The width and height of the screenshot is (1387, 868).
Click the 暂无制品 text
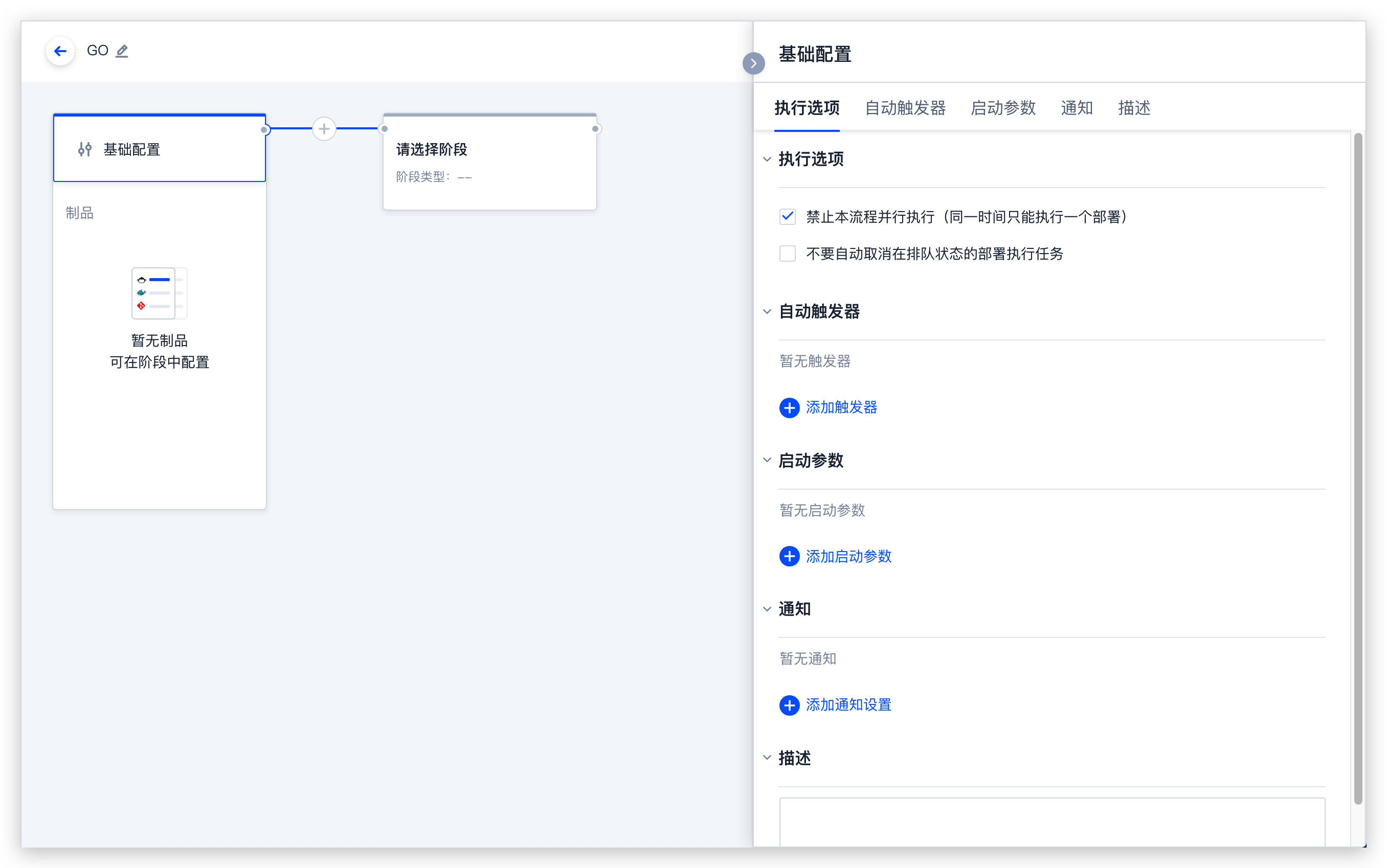coord(159,340)
